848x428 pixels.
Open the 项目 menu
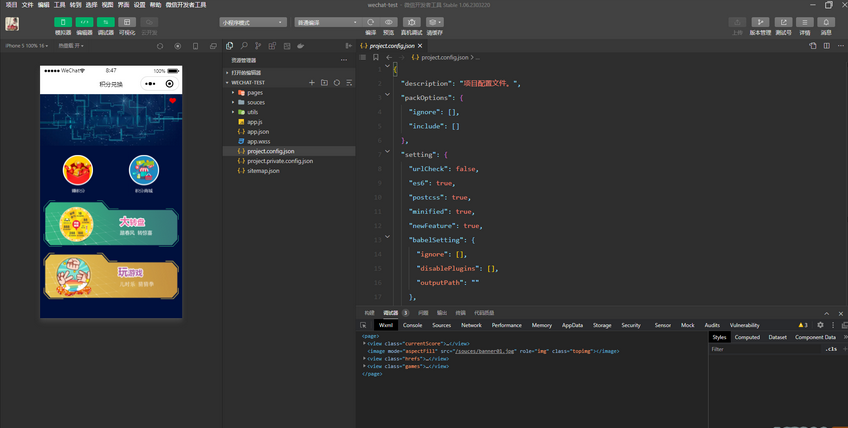coord(11,5)
